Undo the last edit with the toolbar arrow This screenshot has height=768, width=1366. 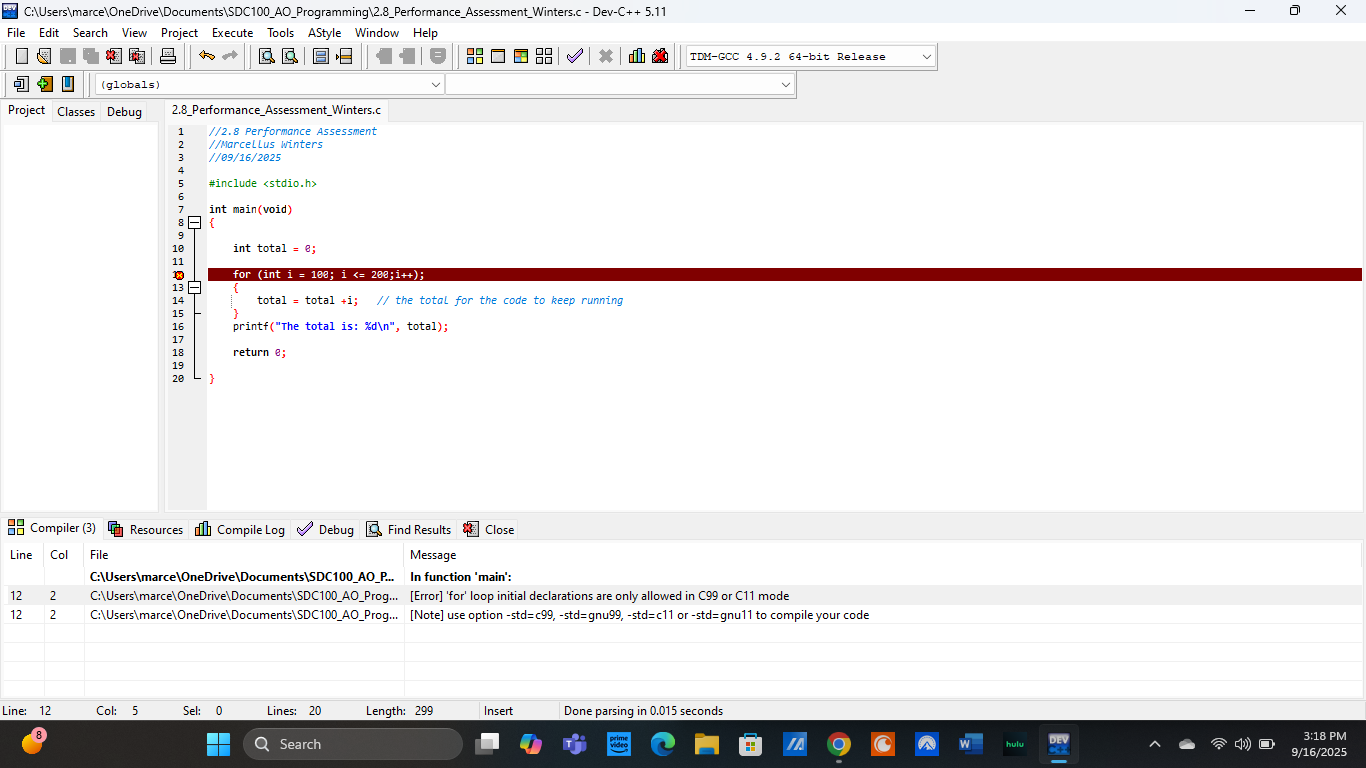(206, 56)
